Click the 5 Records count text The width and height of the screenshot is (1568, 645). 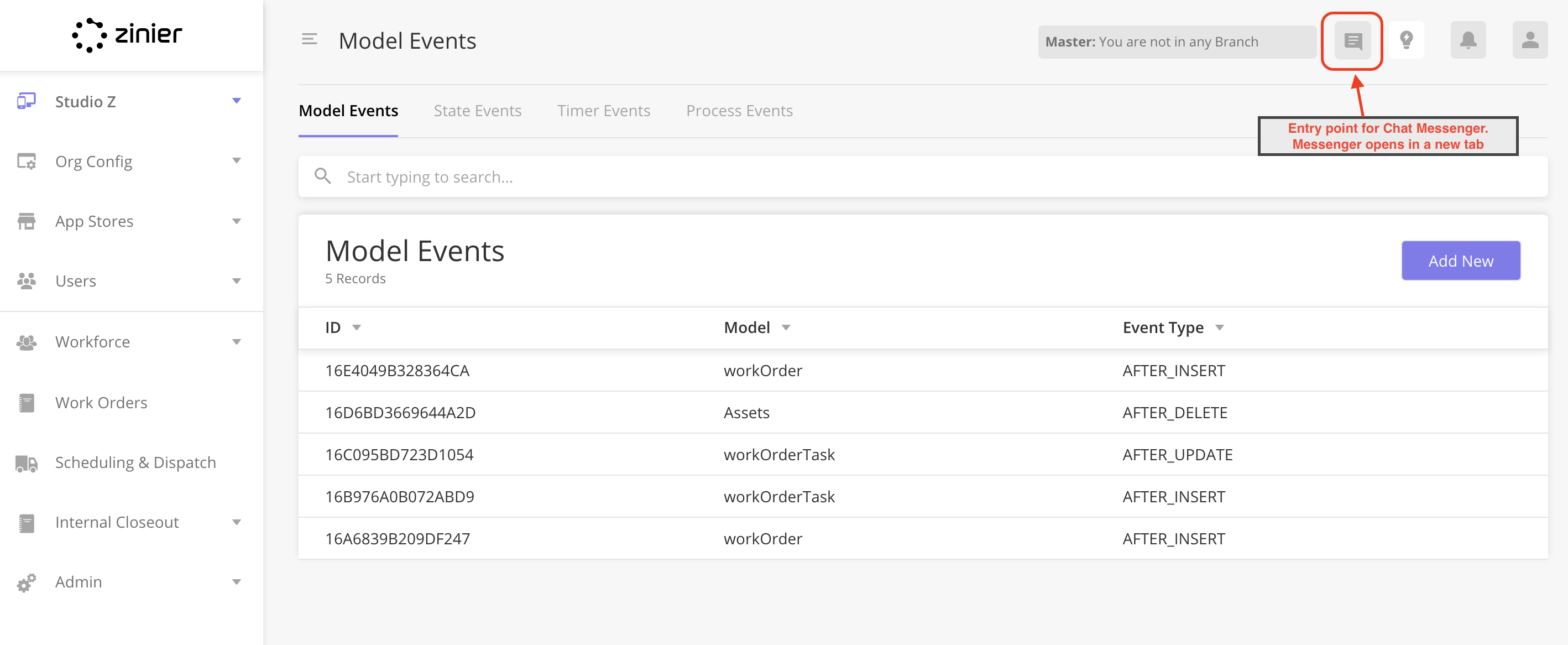tap(356, 278)
